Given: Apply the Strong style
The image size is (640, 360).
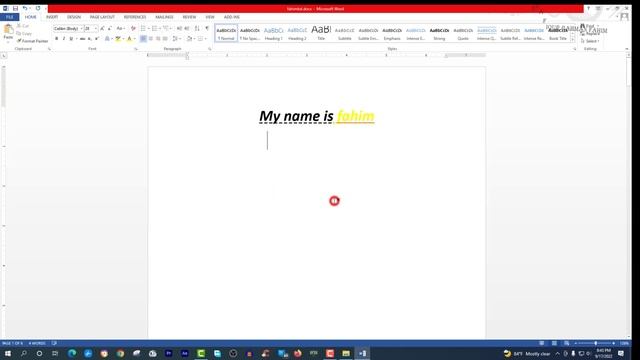Looking at the screenshot, I should (x=439, y=33).
